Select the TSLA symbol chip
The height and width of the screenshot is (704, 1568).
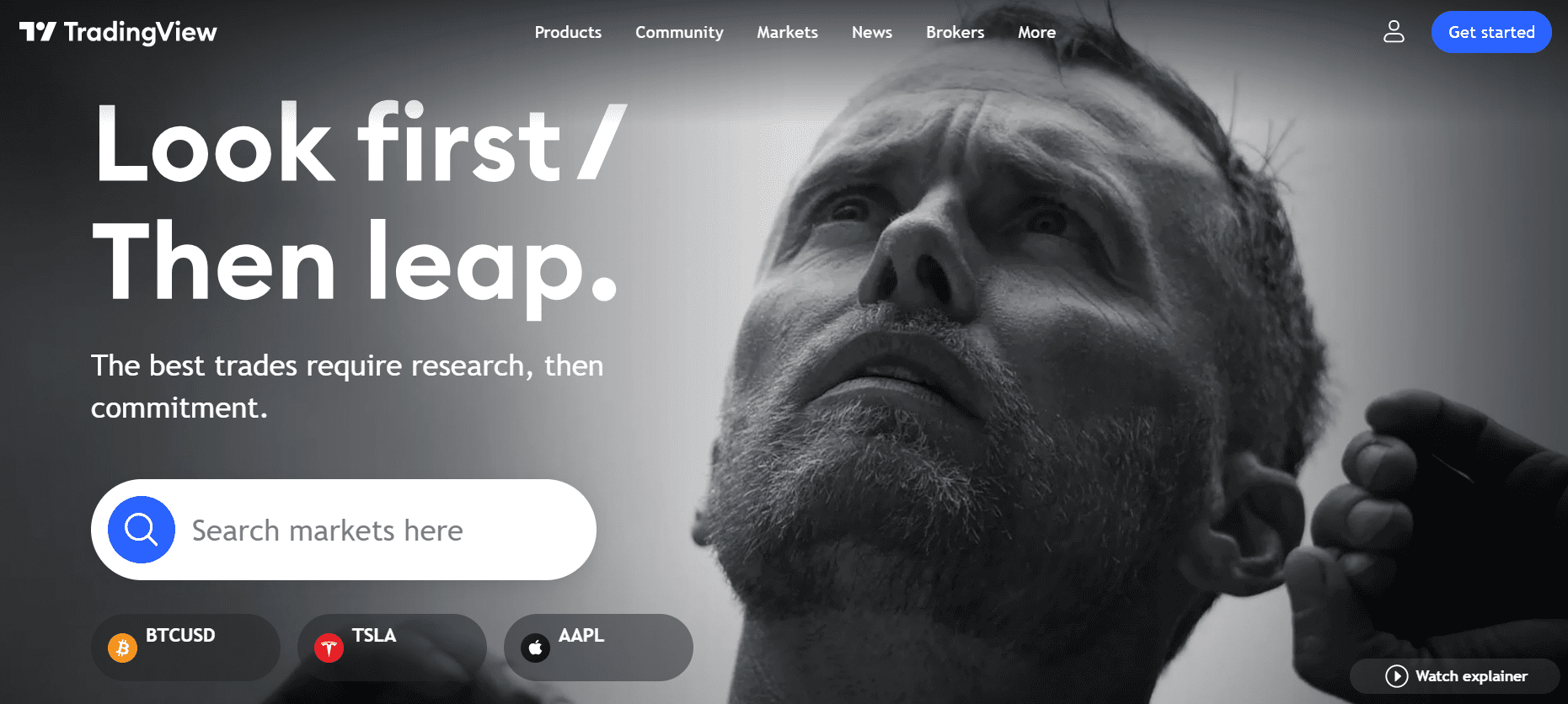[392, 648]
